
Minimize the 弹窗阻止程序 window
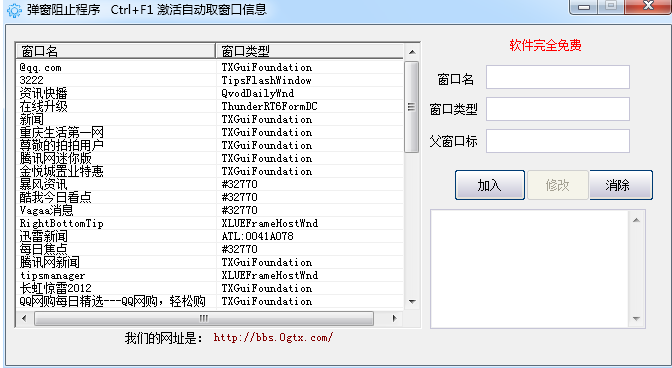tap(584, 7)
